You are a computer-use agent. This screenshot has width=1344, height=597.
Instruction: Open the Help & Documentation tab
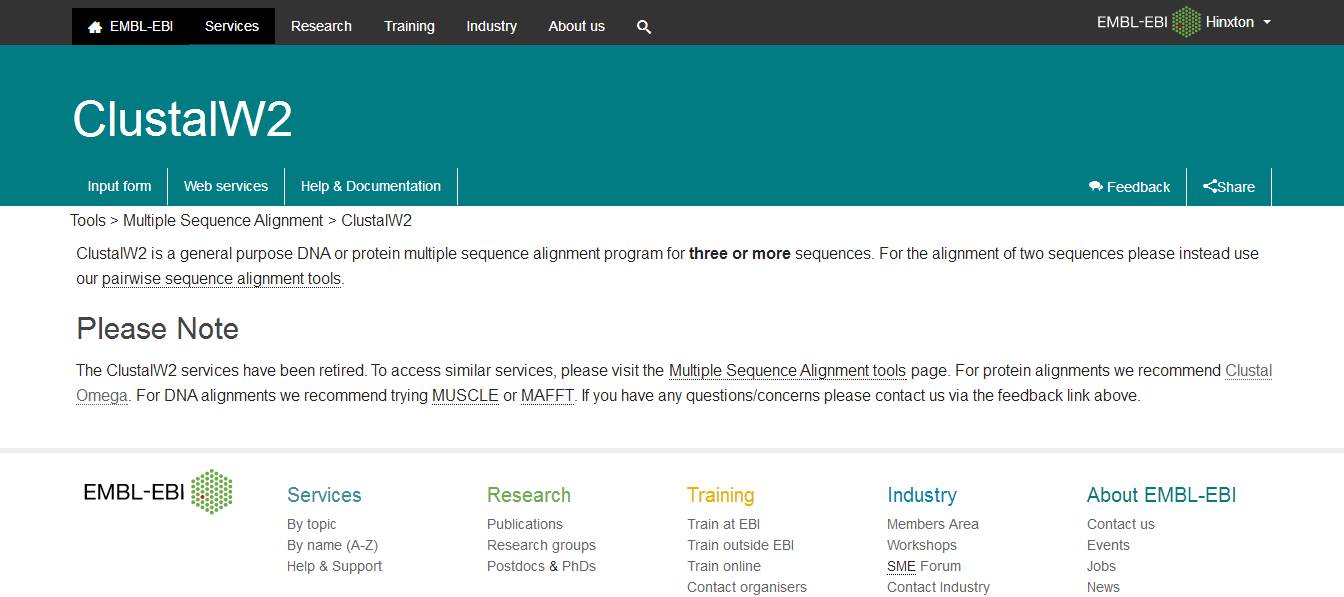point(371,186)
